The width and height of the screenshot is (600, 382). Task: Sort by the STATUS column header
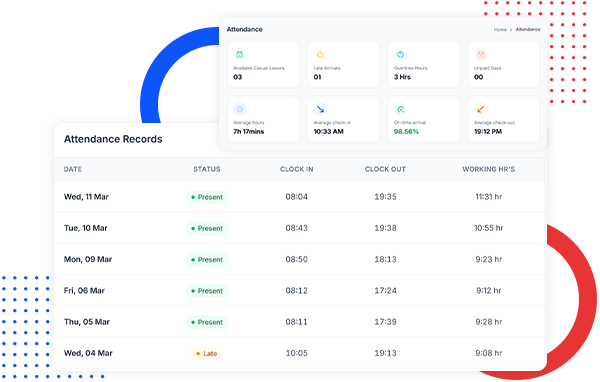click(207, 169)
